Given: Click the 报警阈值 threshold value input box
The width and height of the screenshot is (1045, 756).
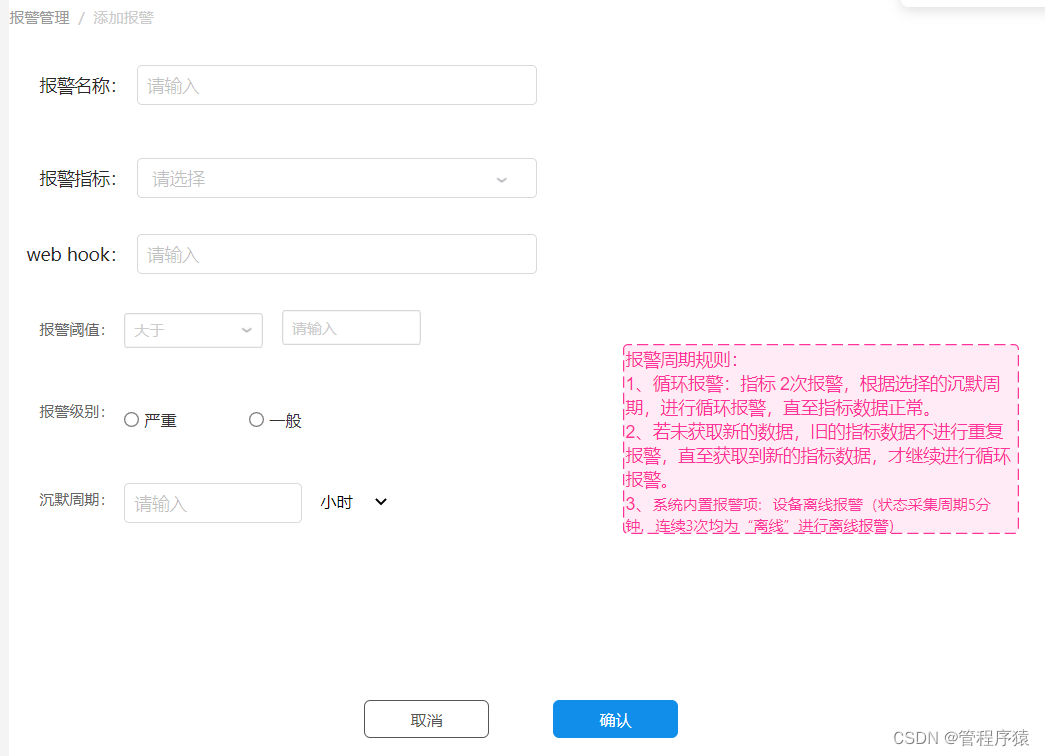Looking at the screenshot, I should point(351,327).
